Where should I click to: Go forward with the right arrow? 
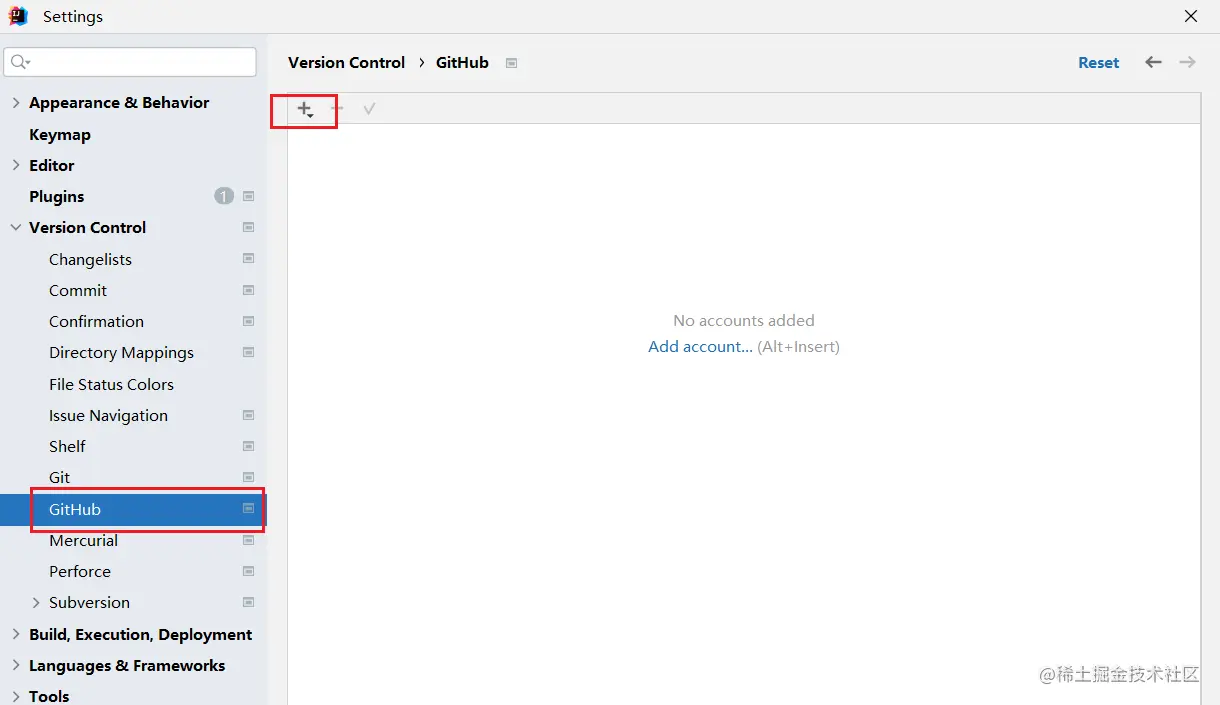click(x=1187, y=62)
